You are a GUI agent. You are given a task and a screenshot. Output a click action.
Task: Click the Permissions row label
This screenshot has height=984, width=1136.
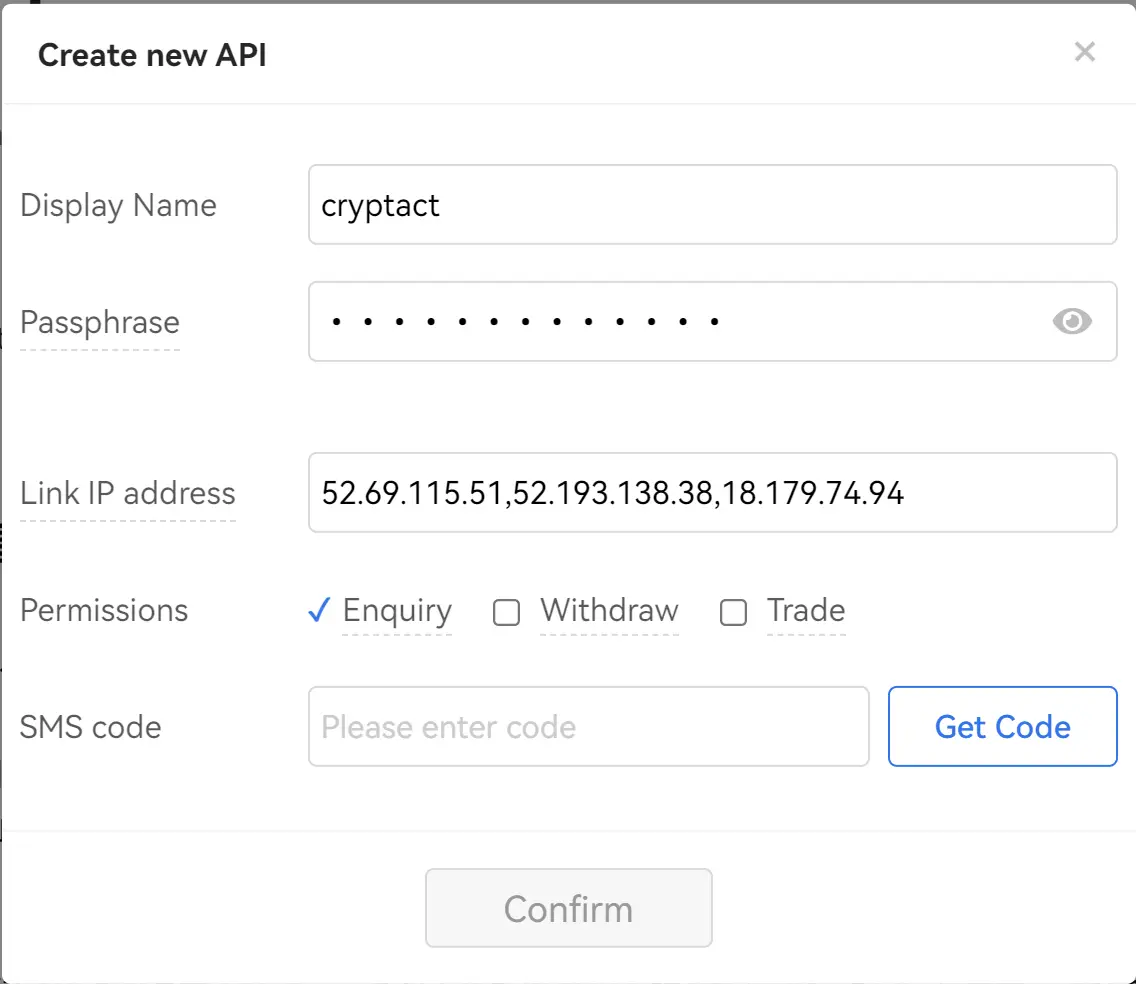click(x=103, y=611)
